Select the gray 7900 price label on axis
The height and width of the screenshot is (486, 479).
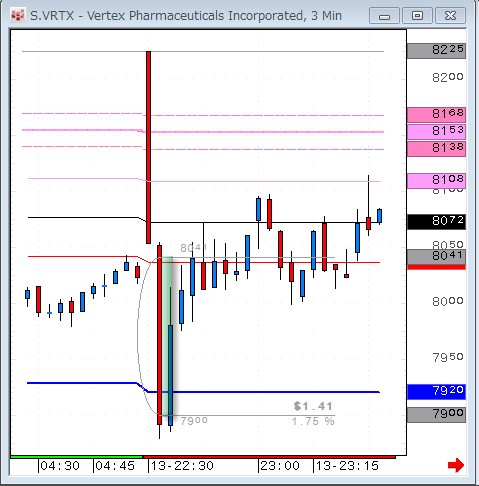click(x=436, y=414)
